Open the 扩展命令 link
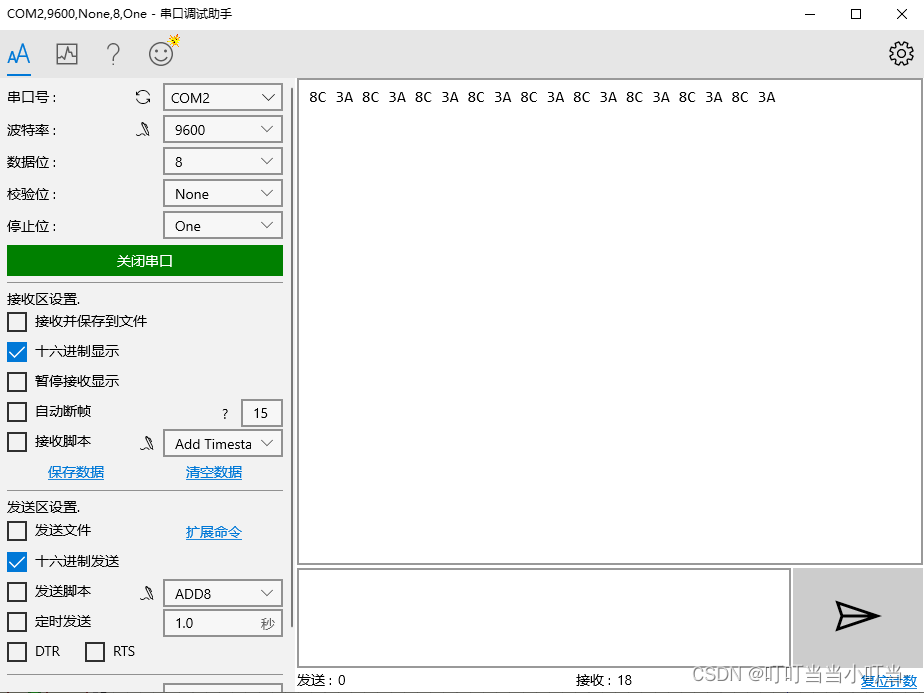The image size is (924, 693). click(214, 532)
